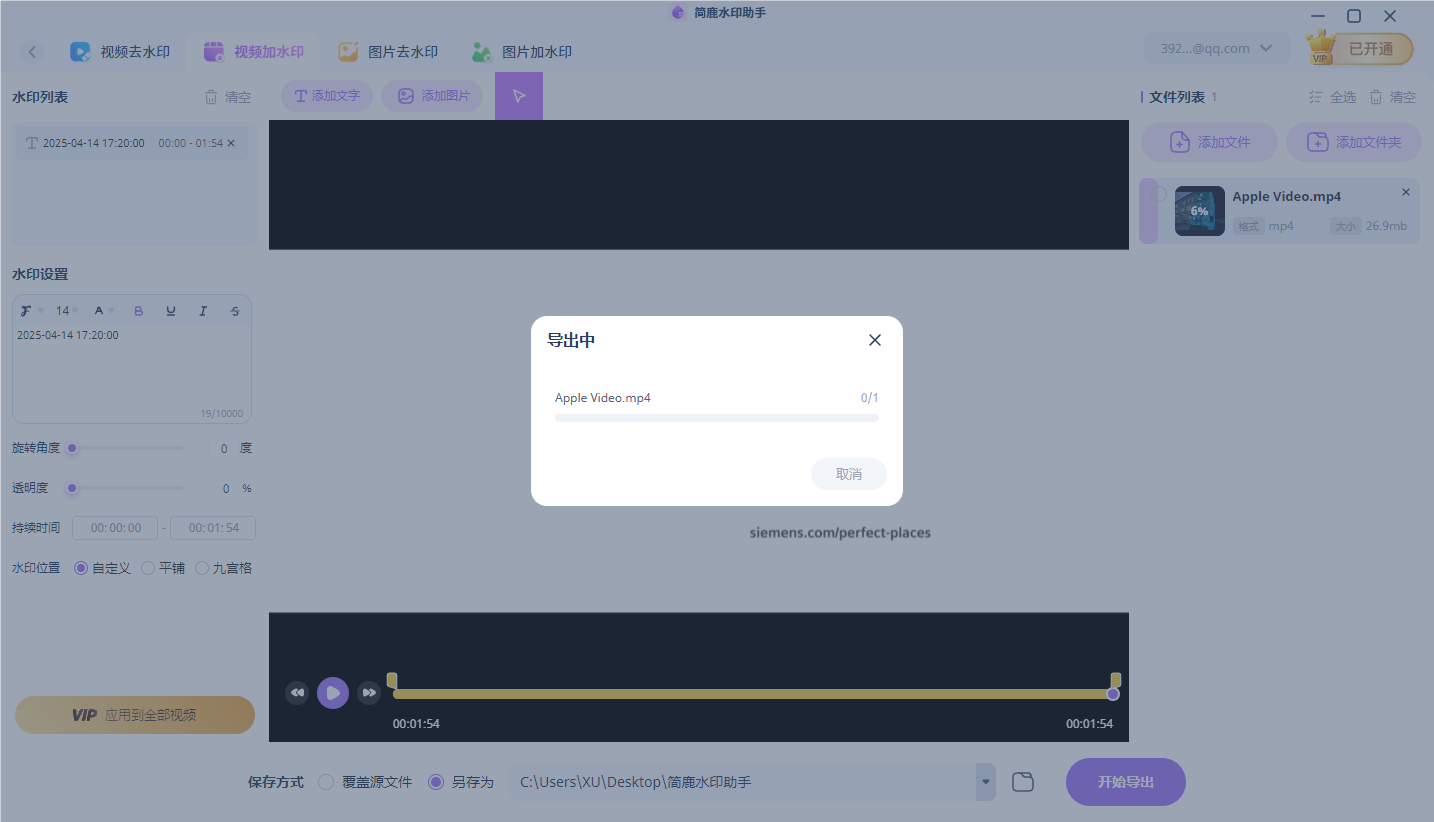Toggle strikethrough formatting
Viewport: 1434px width, 822px height.
pyautogui.click(x=235, y=311)
